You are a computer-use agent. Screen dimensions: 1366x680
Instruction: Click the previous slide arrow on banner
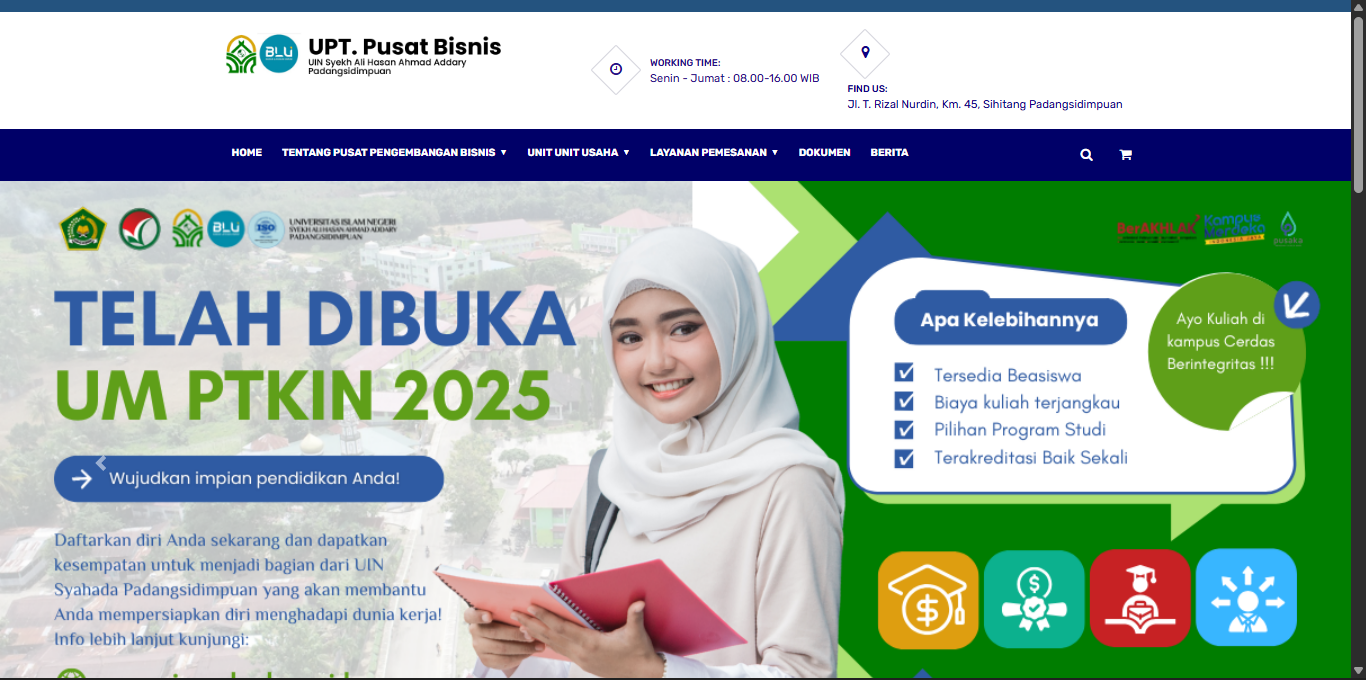pos(101,463)
